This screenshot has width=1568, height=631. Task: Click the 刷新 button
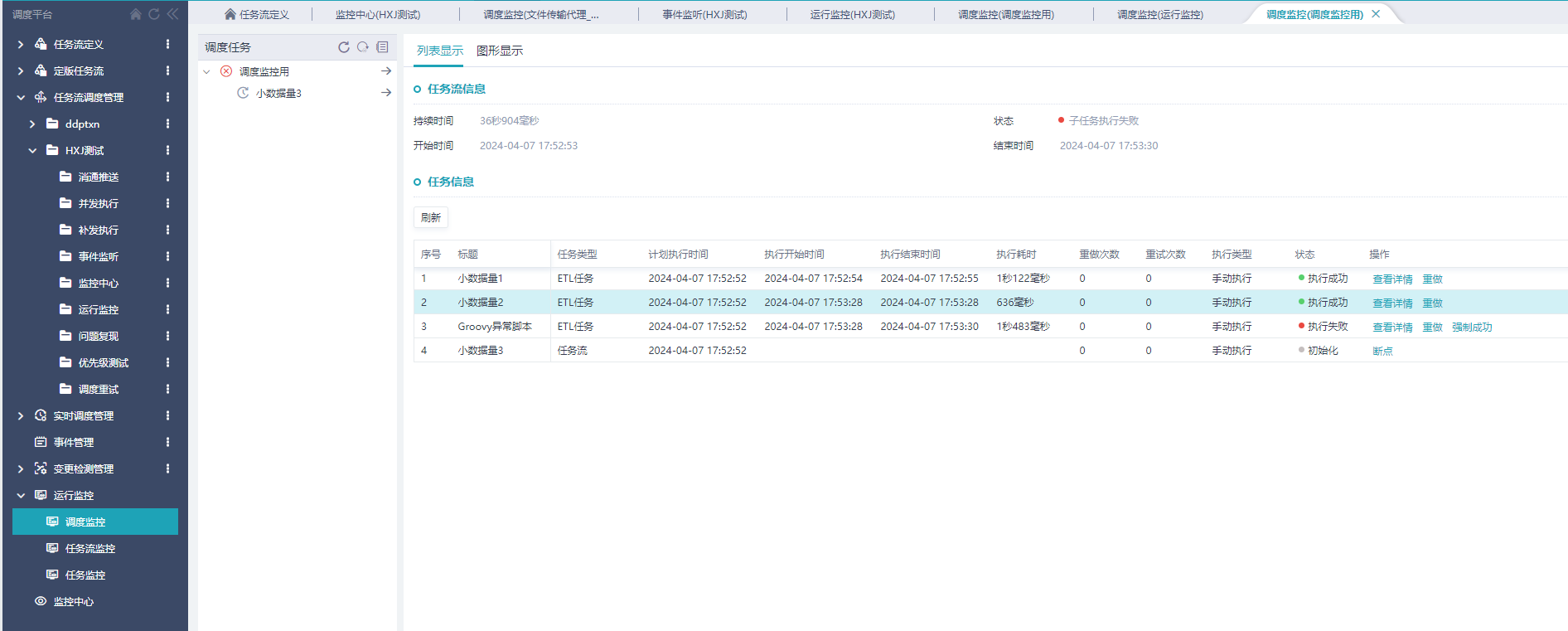pos(430,217)
